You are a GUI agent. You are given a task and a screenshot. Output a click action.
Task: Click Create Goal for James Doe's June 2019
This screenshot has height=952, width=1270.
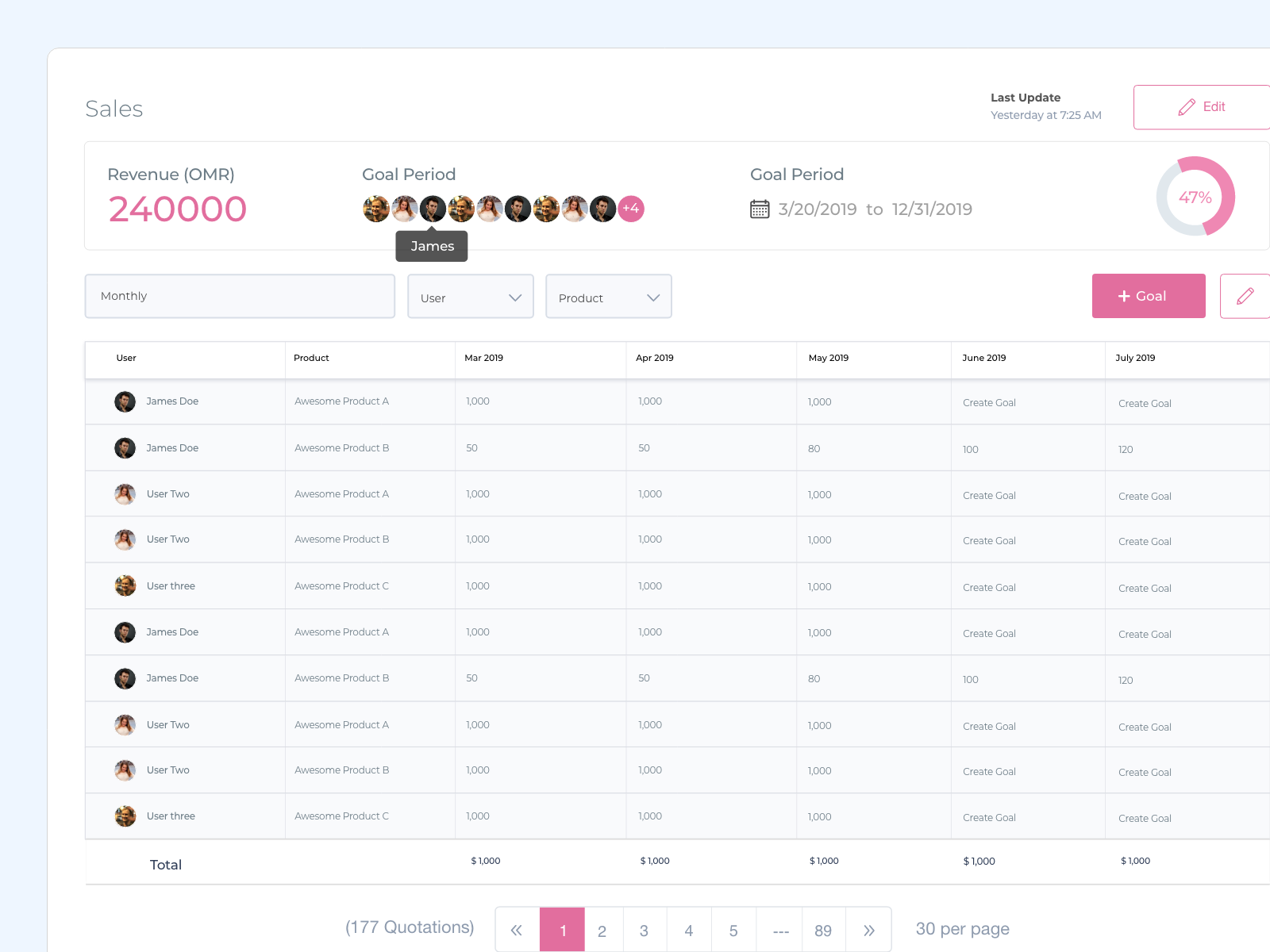989,402
